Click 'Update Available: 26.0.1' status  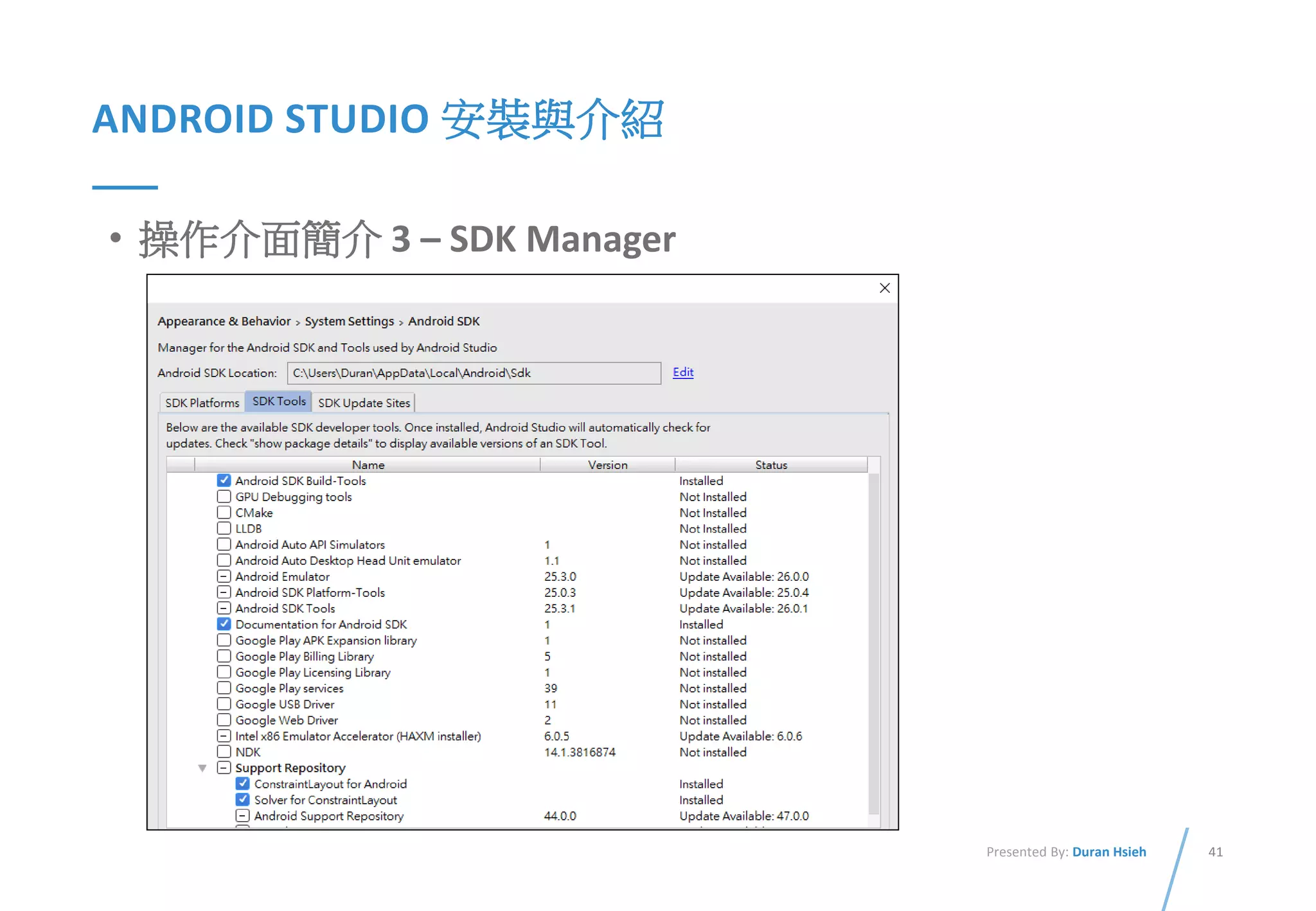pyautogui.click(x=744, y=608)
